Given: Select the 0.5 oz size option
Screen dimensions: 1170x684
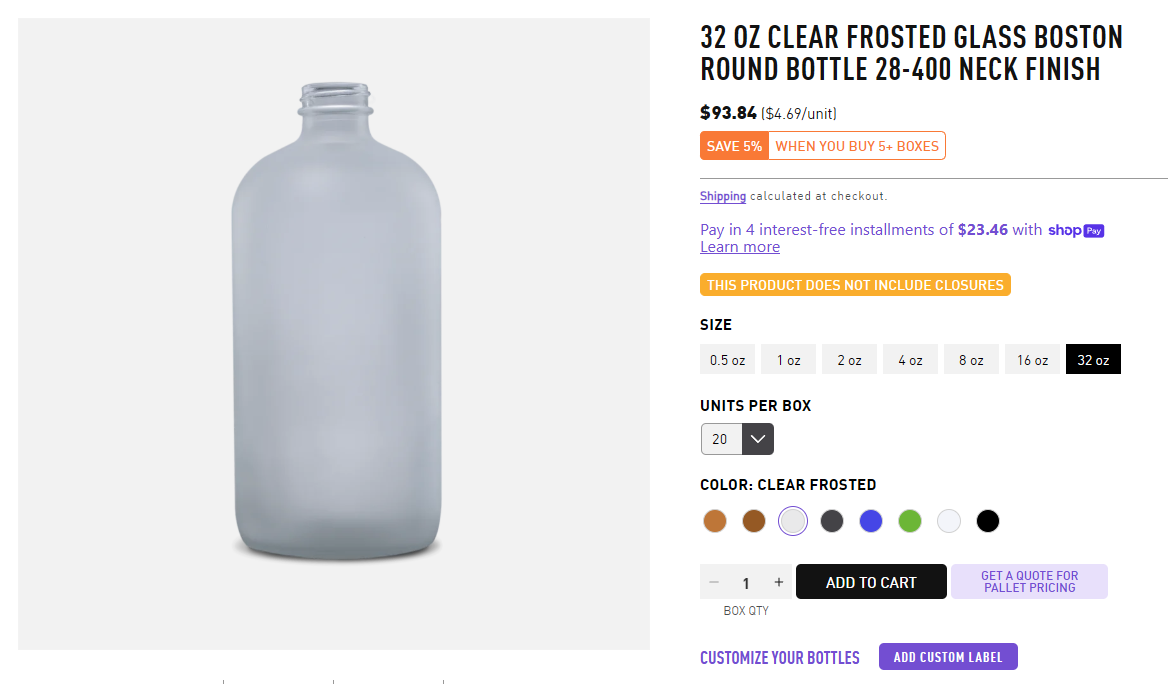Looking at the screenshot, I should pos(727,360).
